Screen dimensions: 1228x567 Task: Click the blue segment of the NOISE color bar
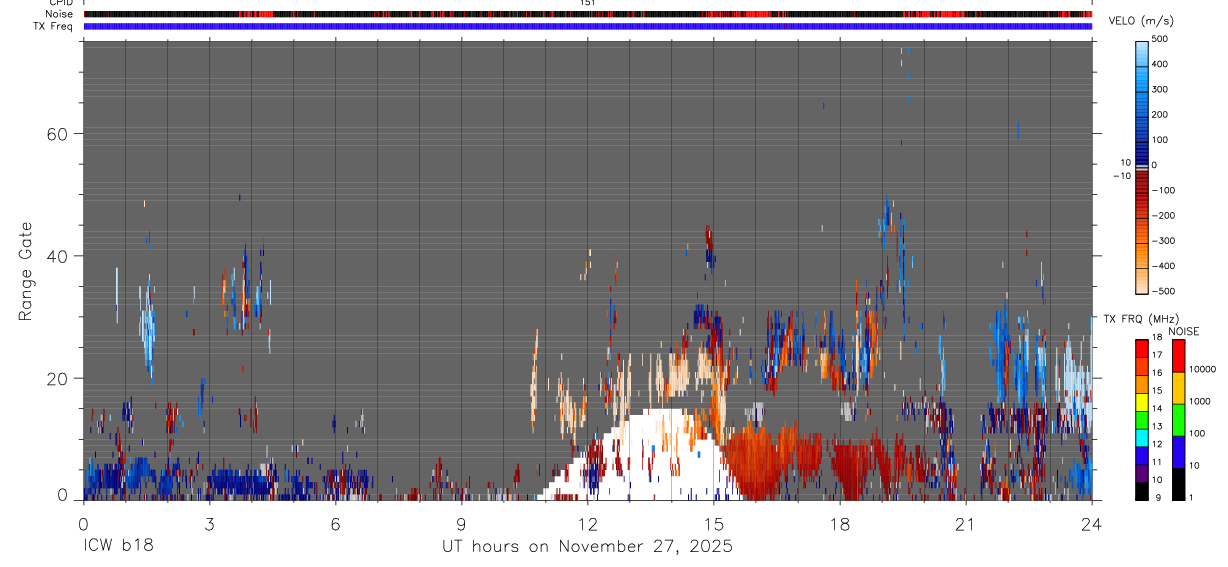coord(1177,452)
